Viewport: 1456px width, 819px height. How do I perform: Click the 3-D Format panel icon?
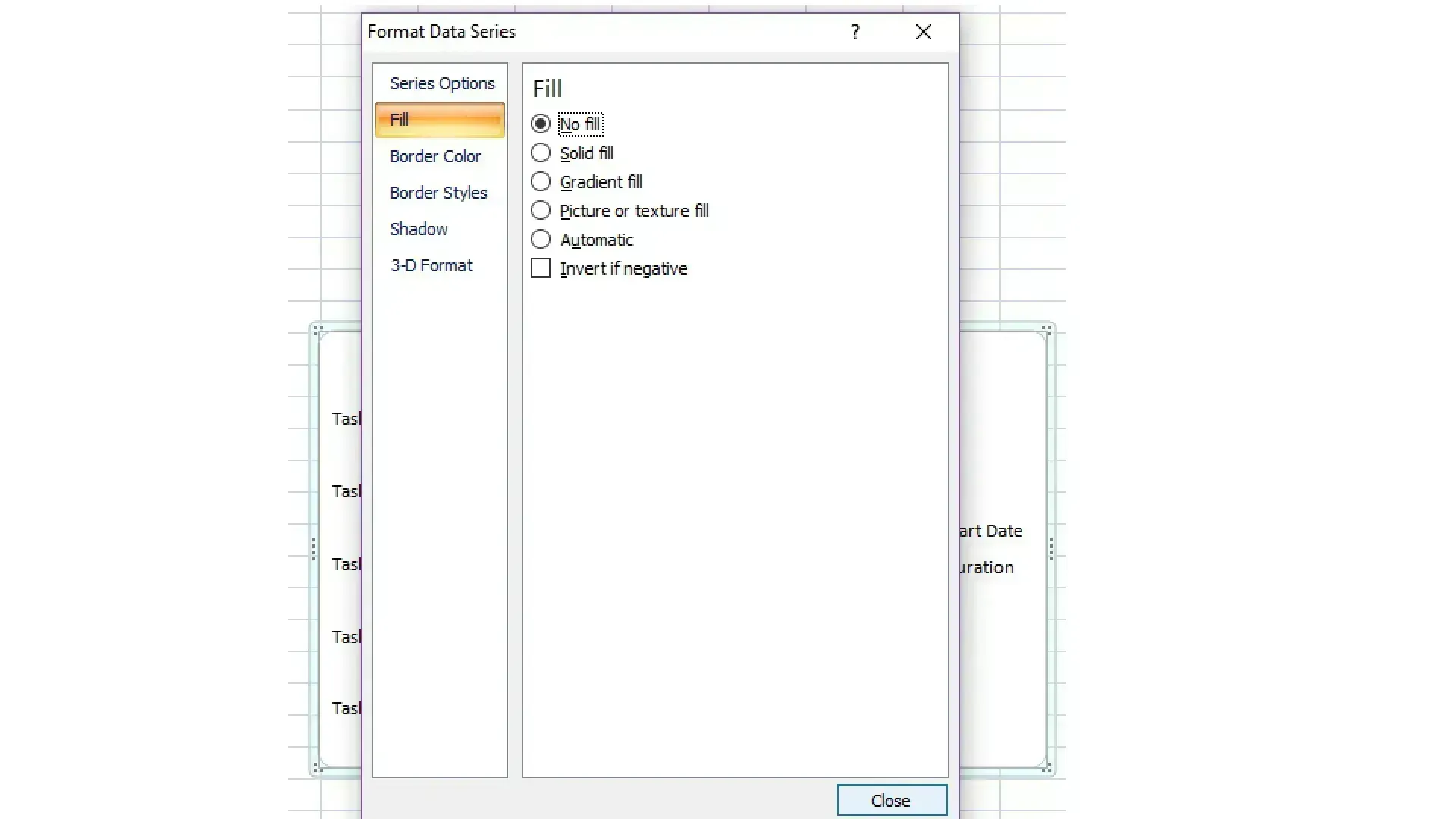click(431, 265)
